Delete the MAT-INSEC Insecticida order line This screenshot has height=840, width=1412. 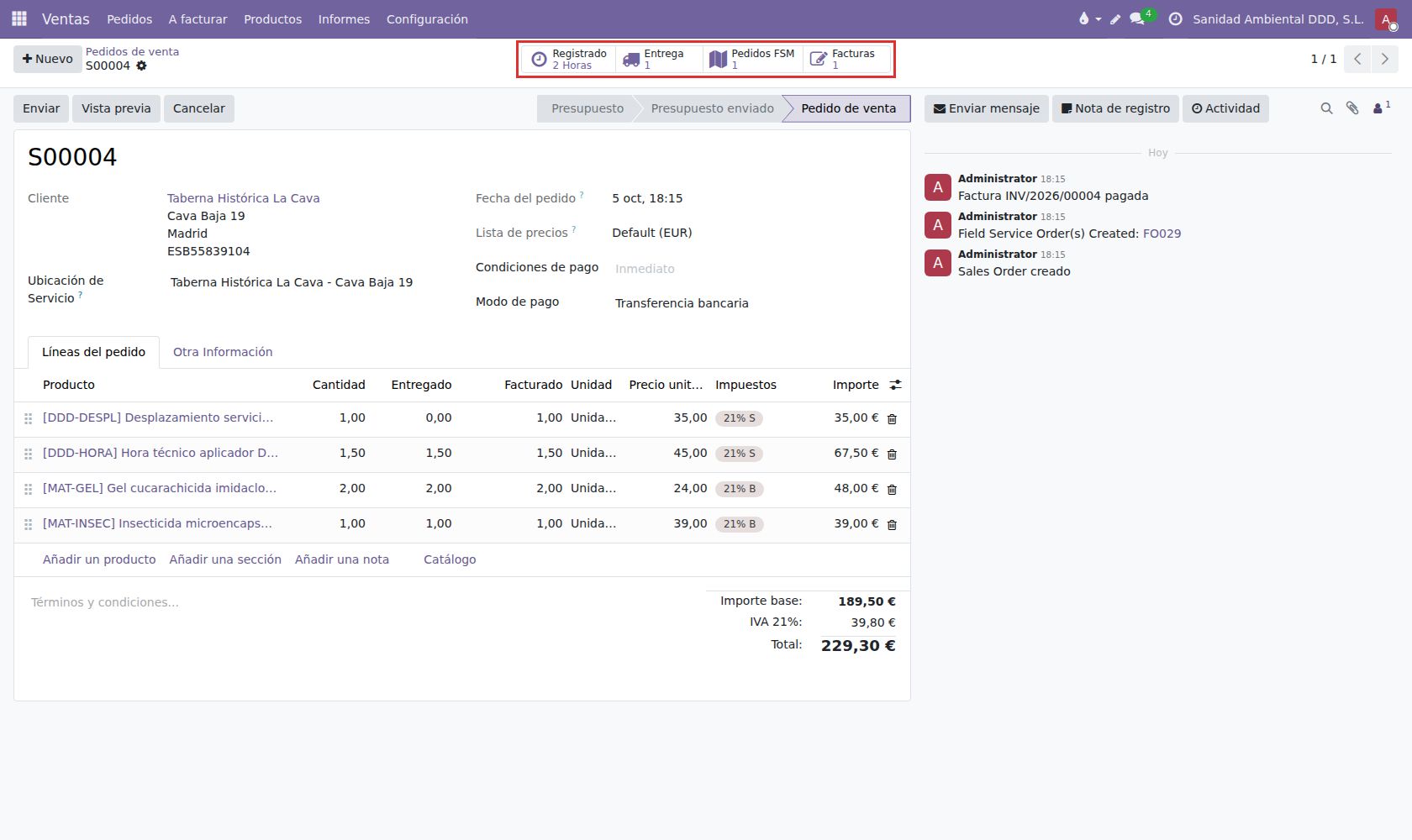coord(892,524)
